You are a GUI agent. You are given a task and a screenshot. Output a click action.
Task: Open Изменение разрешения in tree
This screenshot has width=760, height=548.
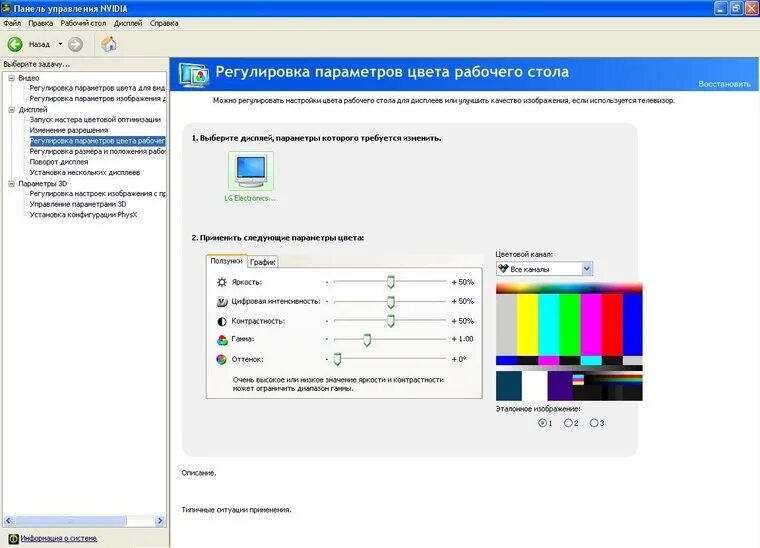pos(69,130)
